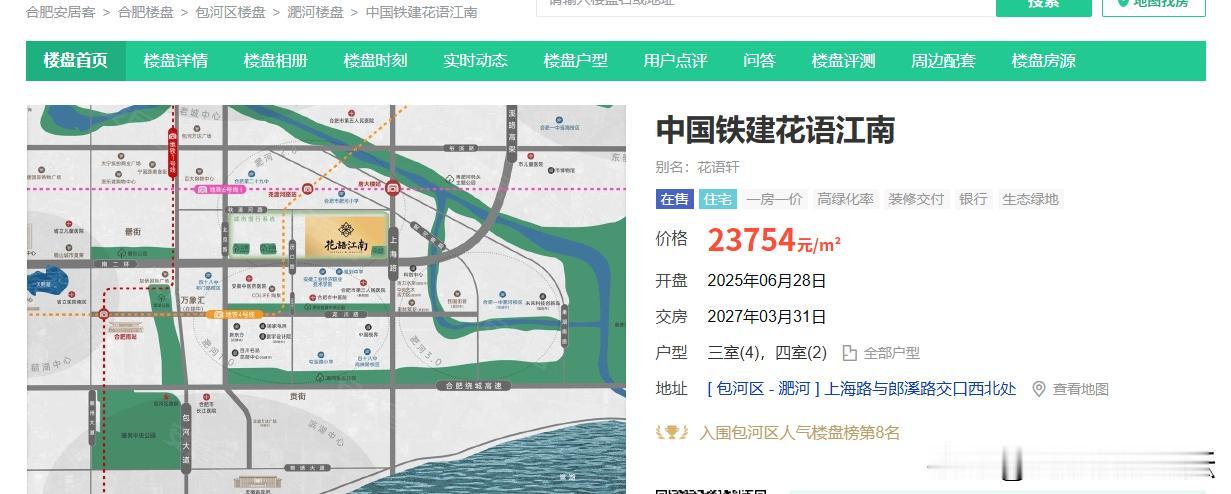This screenshot has height=494, width=1231.
Task: Click the 生态绿地 tag
Action: [x=1030, y=199]
